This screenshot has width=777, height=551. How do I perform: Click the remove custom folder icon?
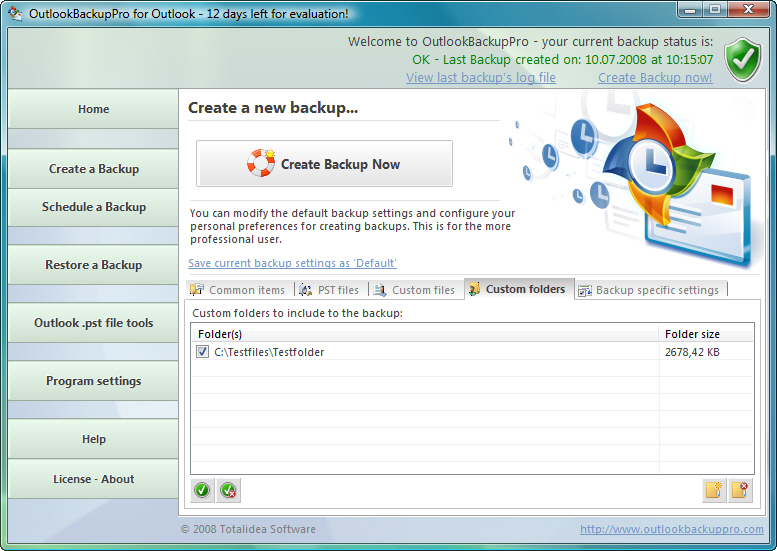coord(740,491)
